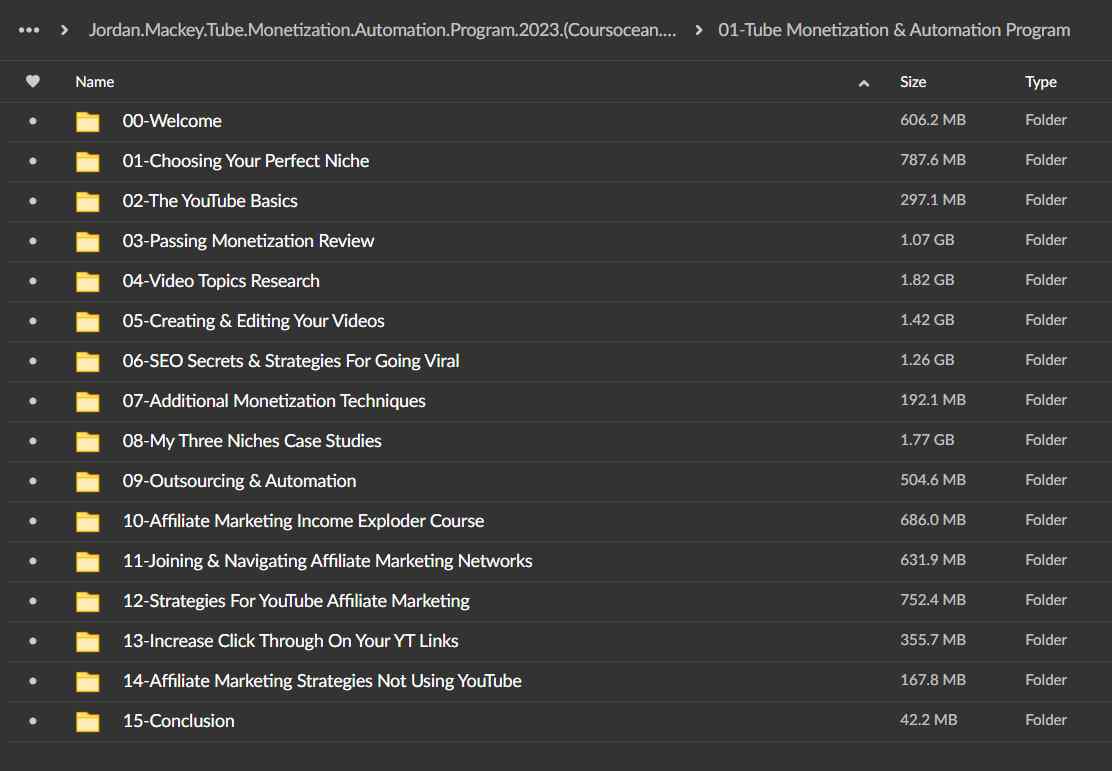Screen dimensions: 1112x771
Task: Sort list by Type column header
Action: (x=1040, y=82)
